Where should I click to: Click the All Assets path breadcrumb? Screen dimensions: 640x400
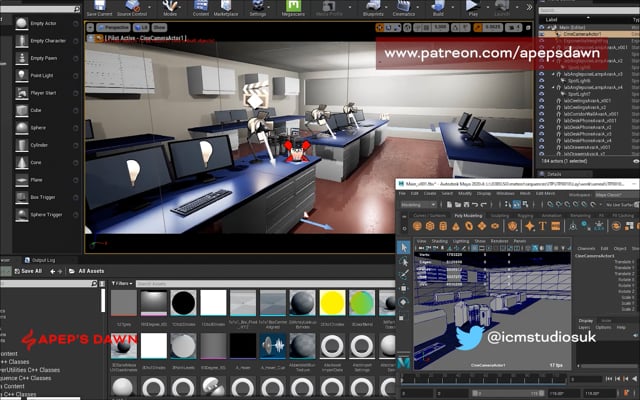click(x=91, y=271)
